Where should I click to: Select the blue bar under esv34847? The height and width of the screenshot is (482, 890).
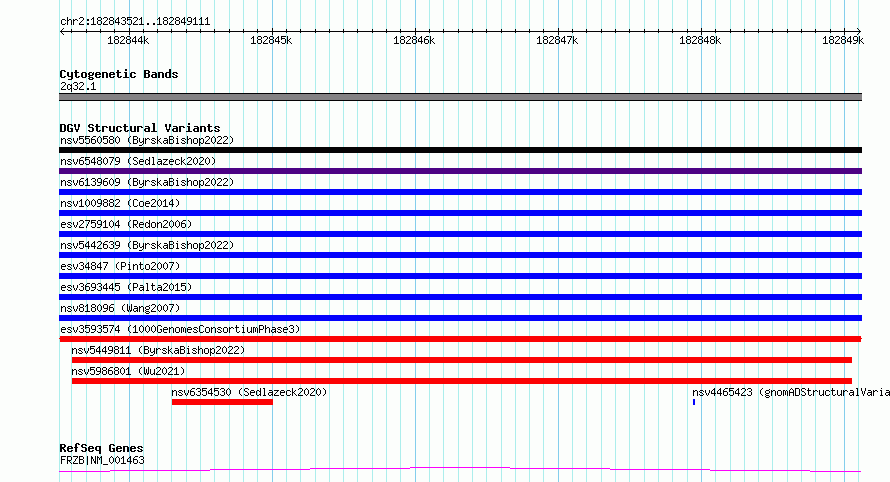click(460, 276)
